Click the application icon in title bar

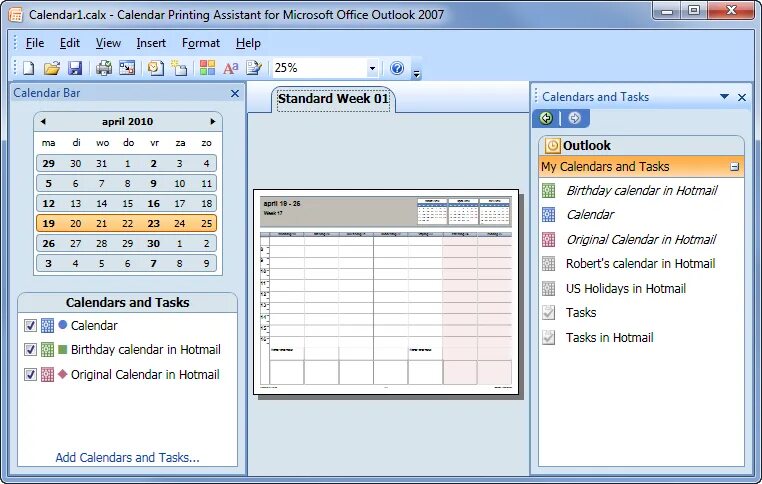click(x=16, y=15)
